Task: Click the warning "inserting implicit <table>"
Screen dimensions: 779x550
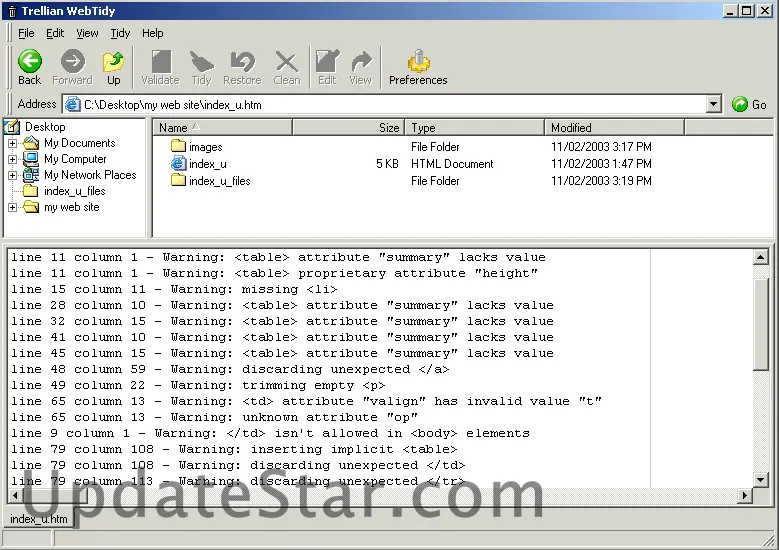Action: [x=234, y=449]
